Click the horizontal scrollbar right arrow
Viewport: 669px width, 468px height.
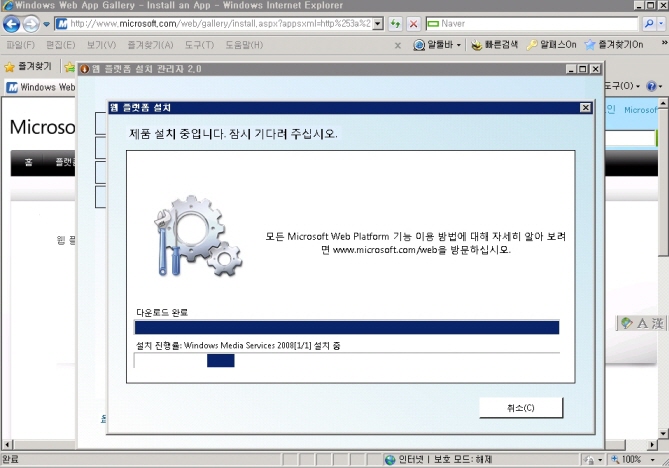pos(652,445)
